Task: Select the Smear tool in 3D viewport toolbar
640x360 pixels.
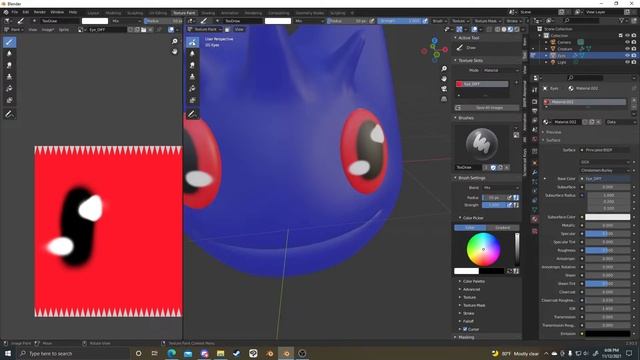Action: click(x=193, y=65)
